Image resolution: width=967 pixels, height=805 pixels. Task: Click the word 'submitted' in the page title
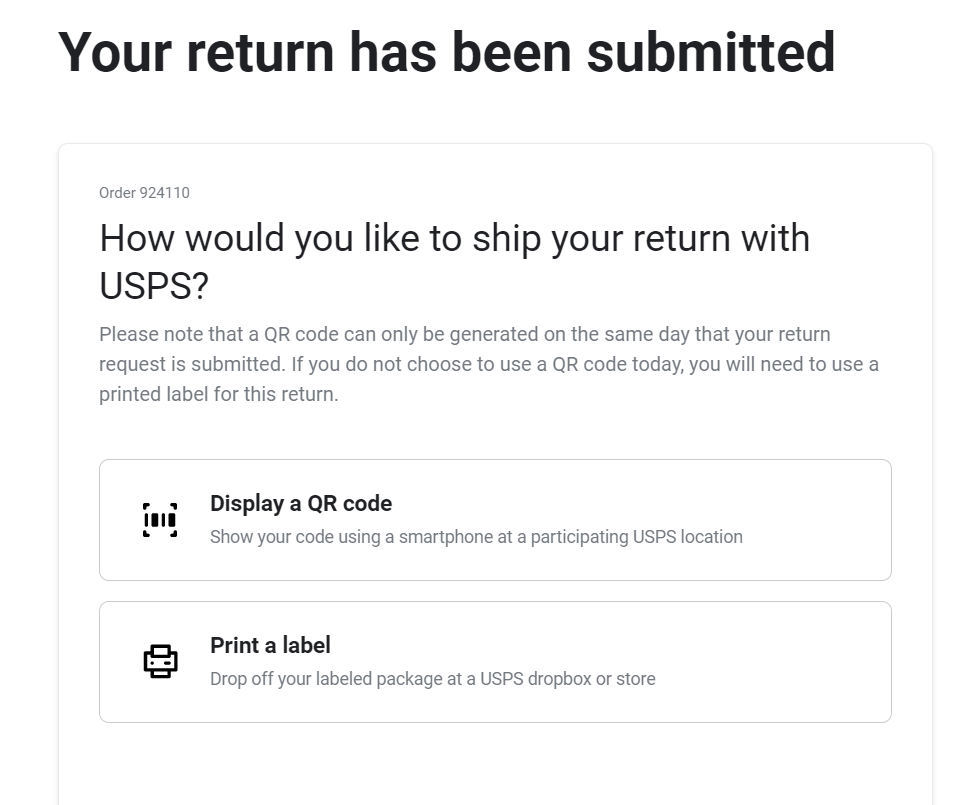[x=711, y=52]
